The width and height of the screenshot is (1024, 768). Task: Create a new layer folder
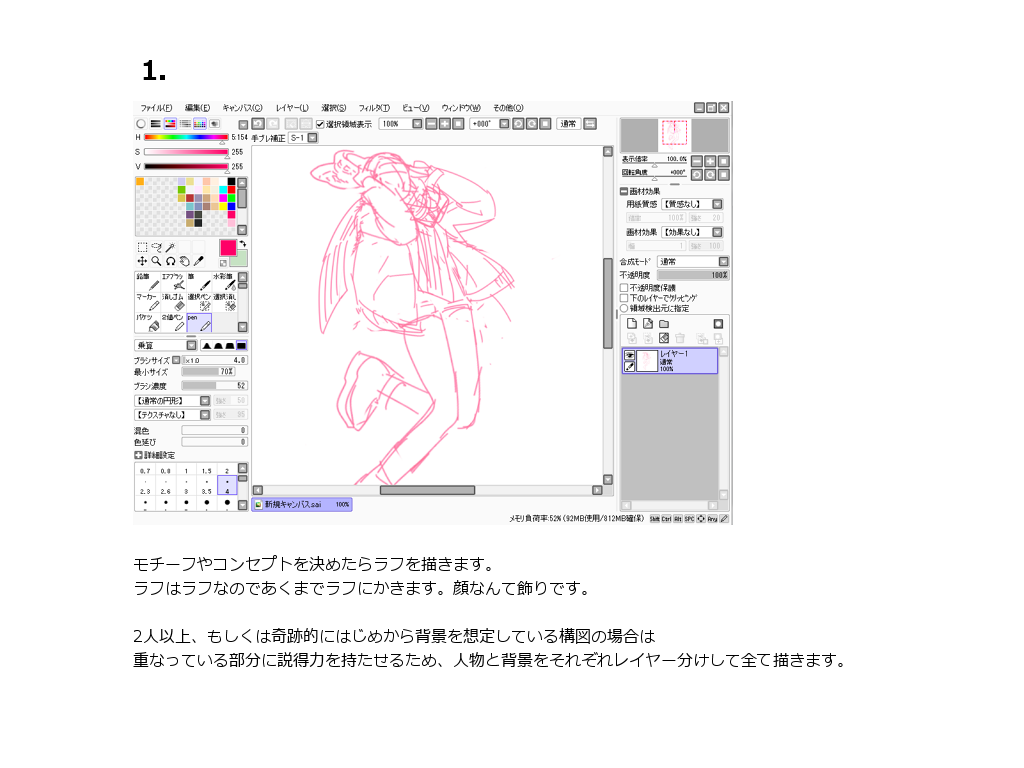click(x=663, y=324)
